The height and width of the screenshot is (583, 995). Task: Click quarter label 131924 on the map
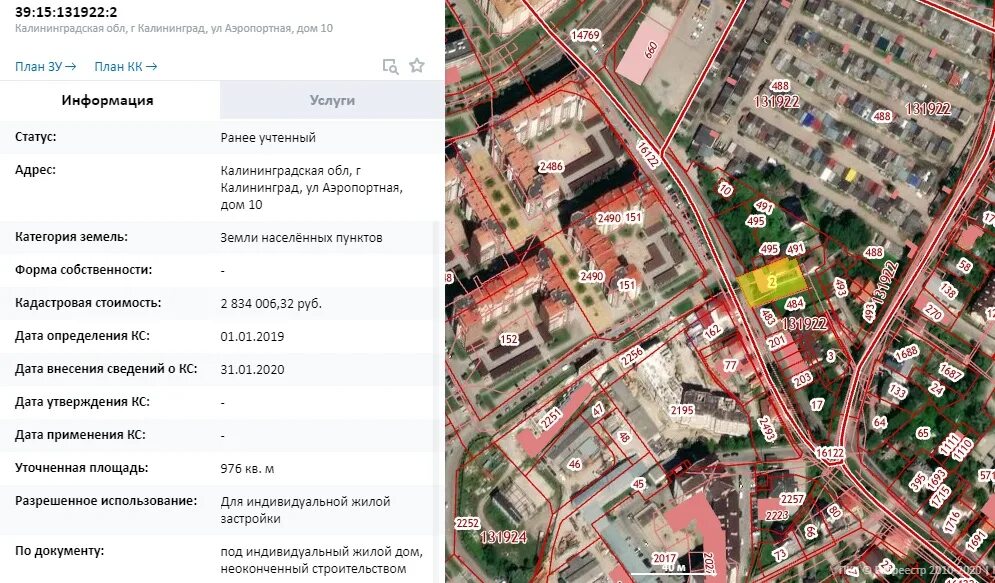[503, 537]
